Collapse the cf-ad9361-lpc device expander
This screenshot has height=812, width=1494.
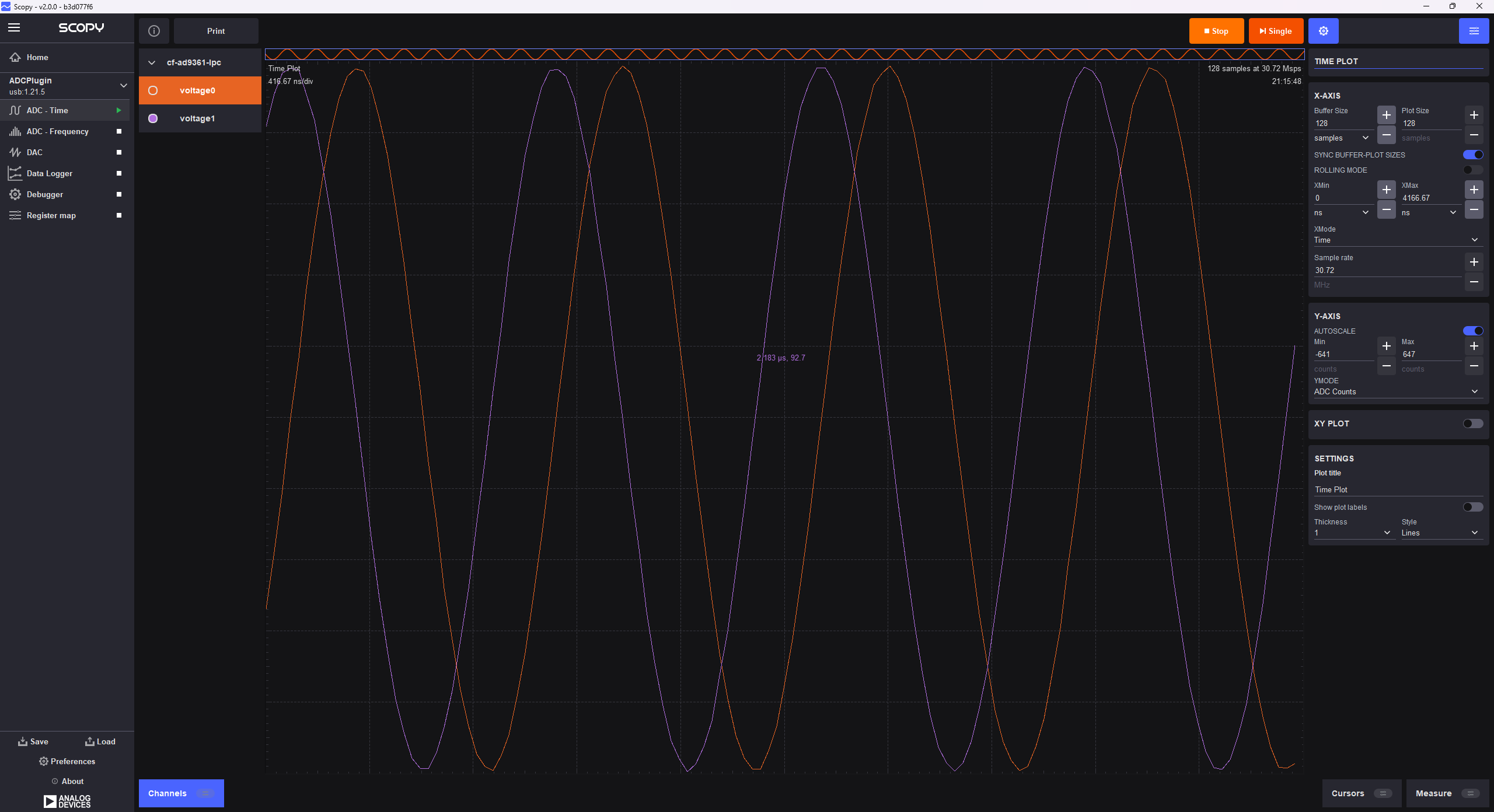[x=152, y=62]
